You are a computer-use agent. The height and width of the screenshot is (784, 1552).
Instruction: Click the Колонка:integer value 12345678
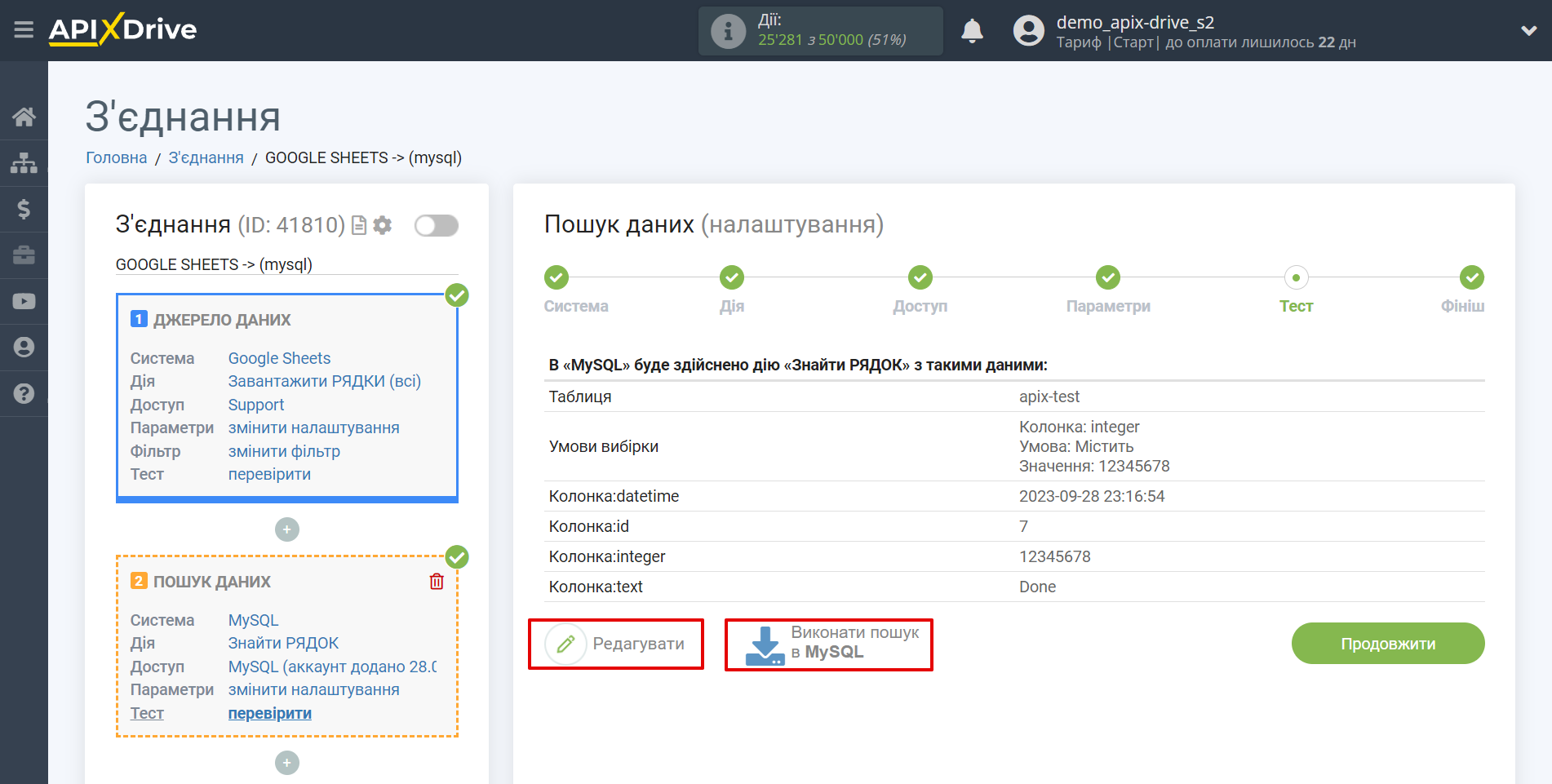pyautogui.click(x=1055, y=556)
